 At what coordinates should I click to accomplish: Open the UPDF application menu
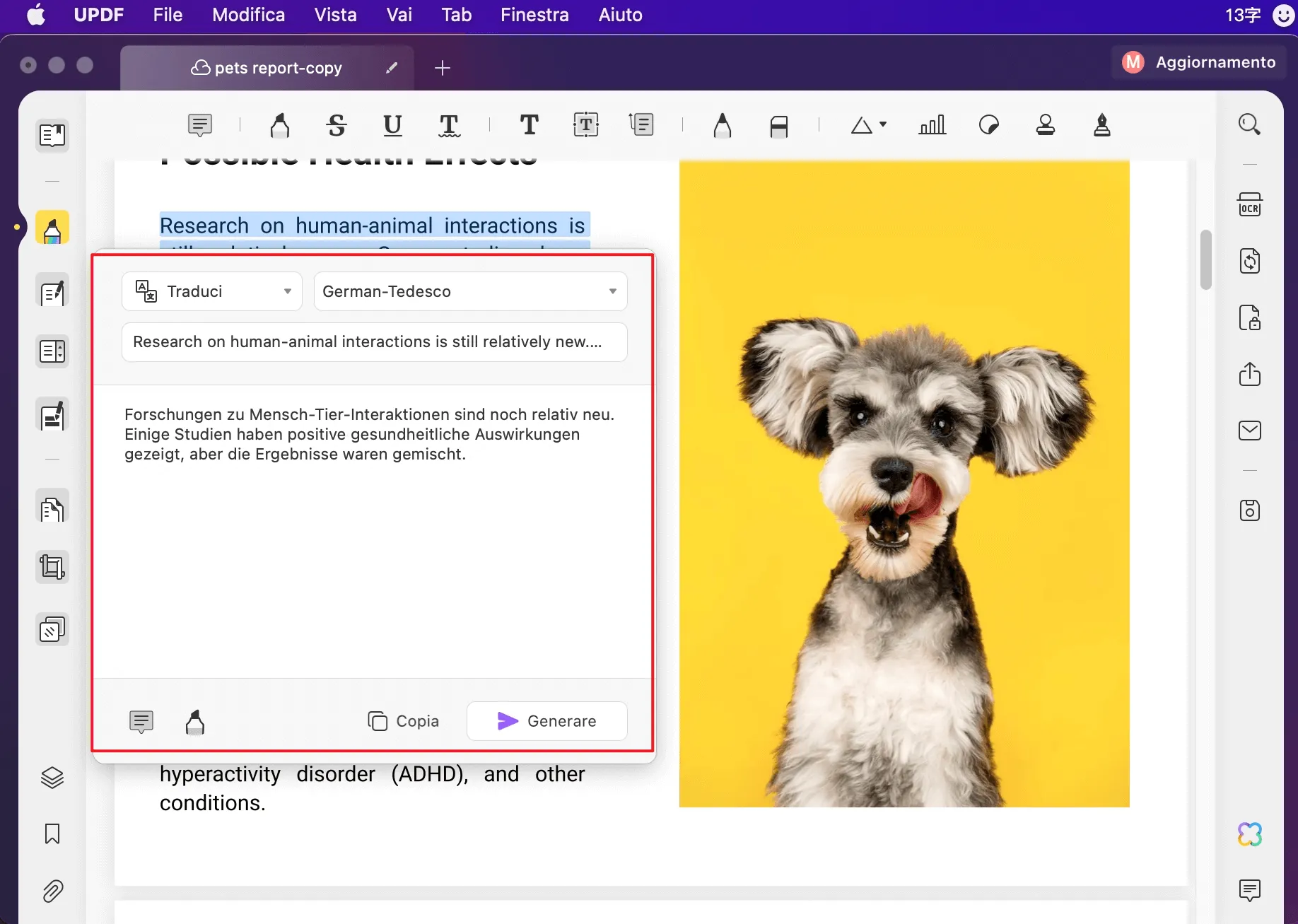pyautogui.click(x=99, y=15)
